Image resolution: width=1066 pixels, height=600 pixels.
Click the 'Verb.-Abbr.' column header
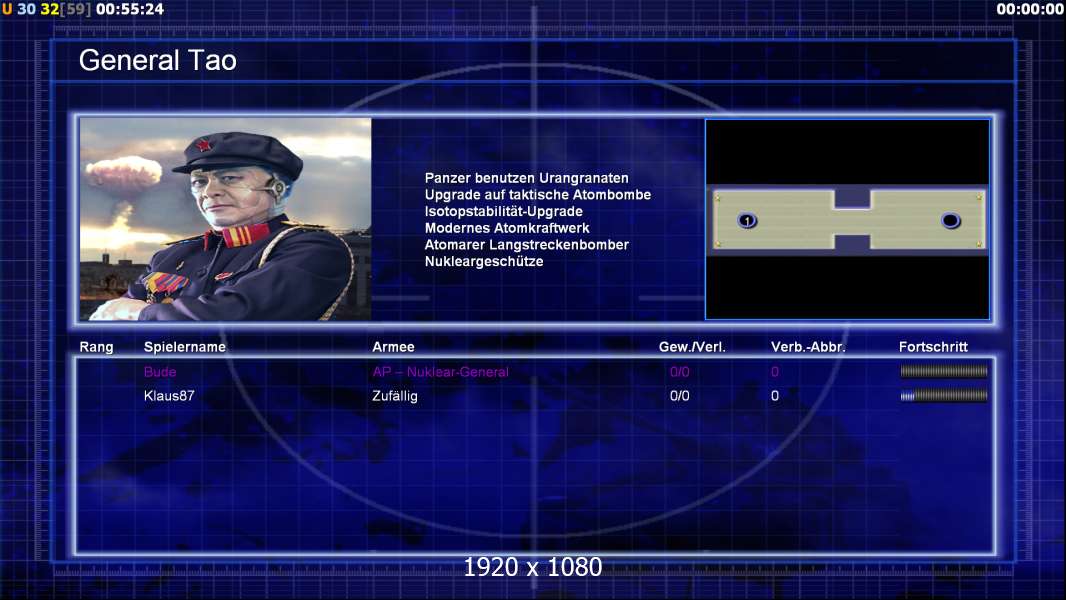(808, 347)
